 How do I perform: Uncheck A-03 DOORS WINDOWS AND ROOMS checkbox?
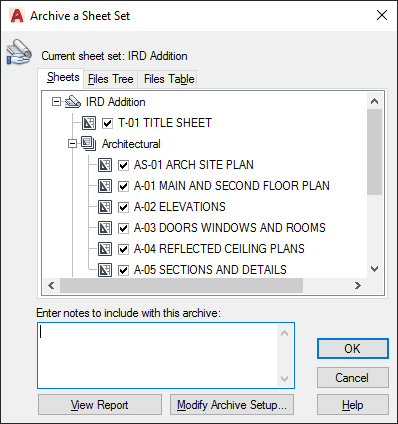point(123,228)
